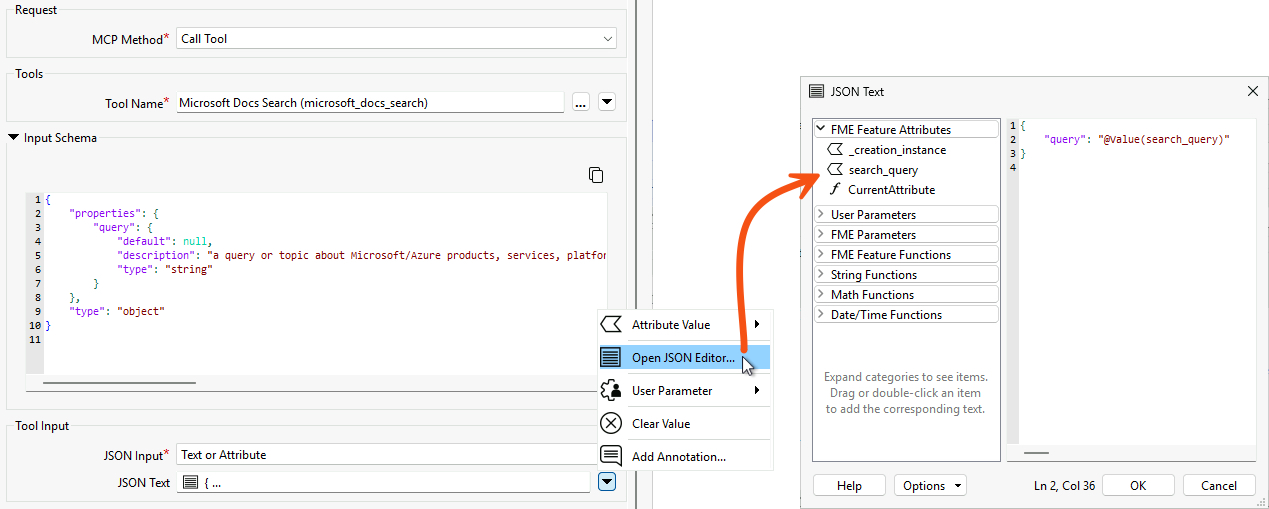Click the "type": "object" line in schema
The height and width of the screenshot is (509, 1269).
[116, 311]
